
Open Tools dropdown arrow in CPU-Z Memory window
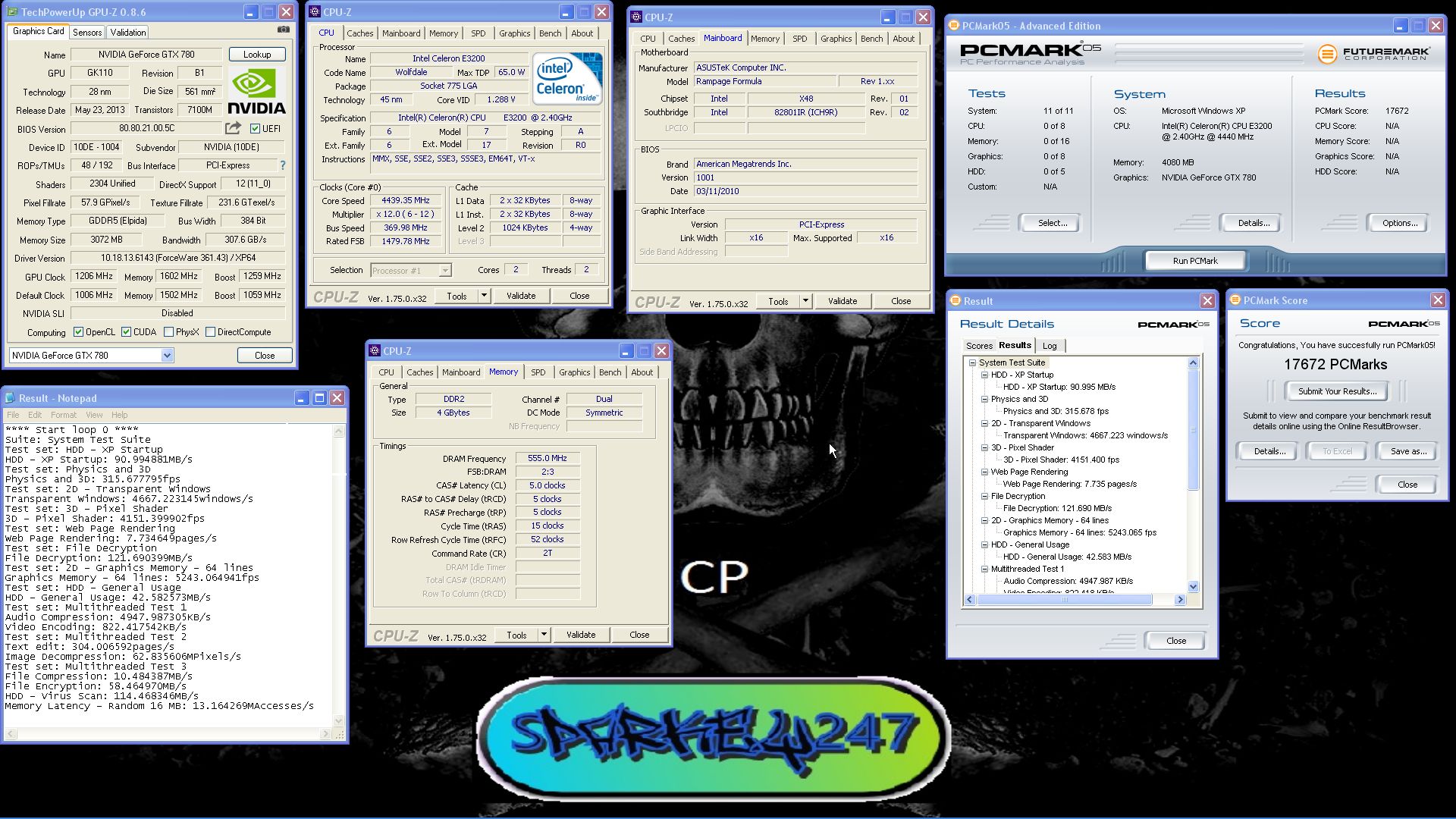[x=544, y=635]
